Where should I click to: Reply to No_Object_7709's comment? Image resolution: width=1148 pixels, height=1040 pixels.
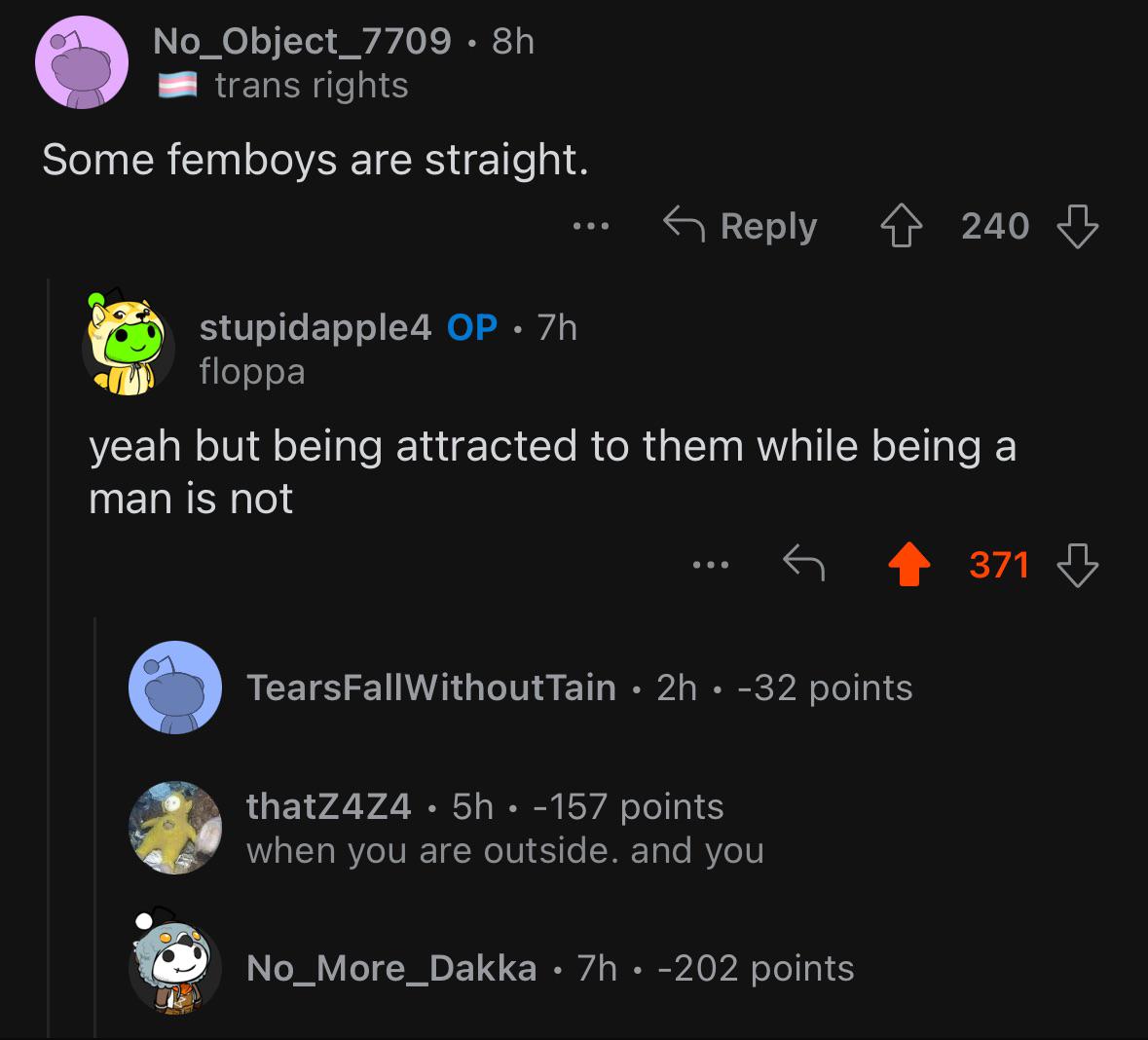coord(740,227)
